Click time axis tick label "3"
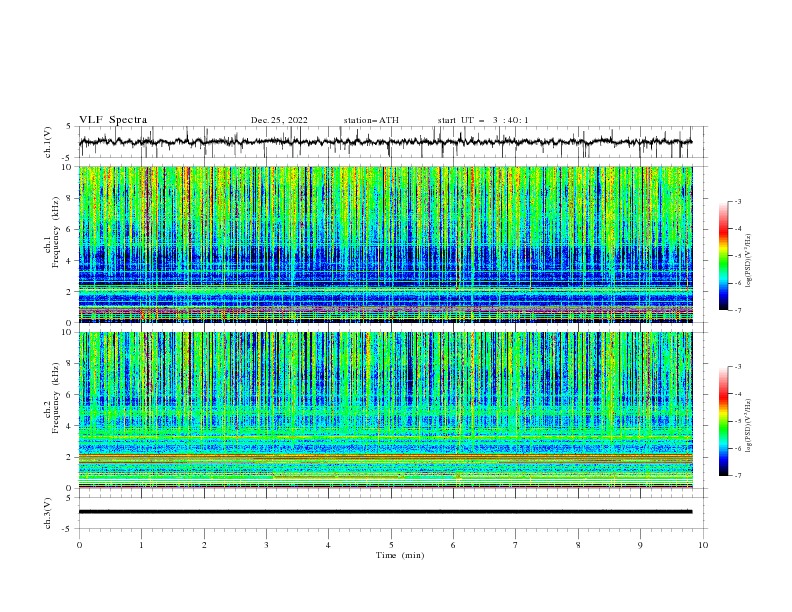The width and height of the screenshot is (792, 612). [266, 545]
